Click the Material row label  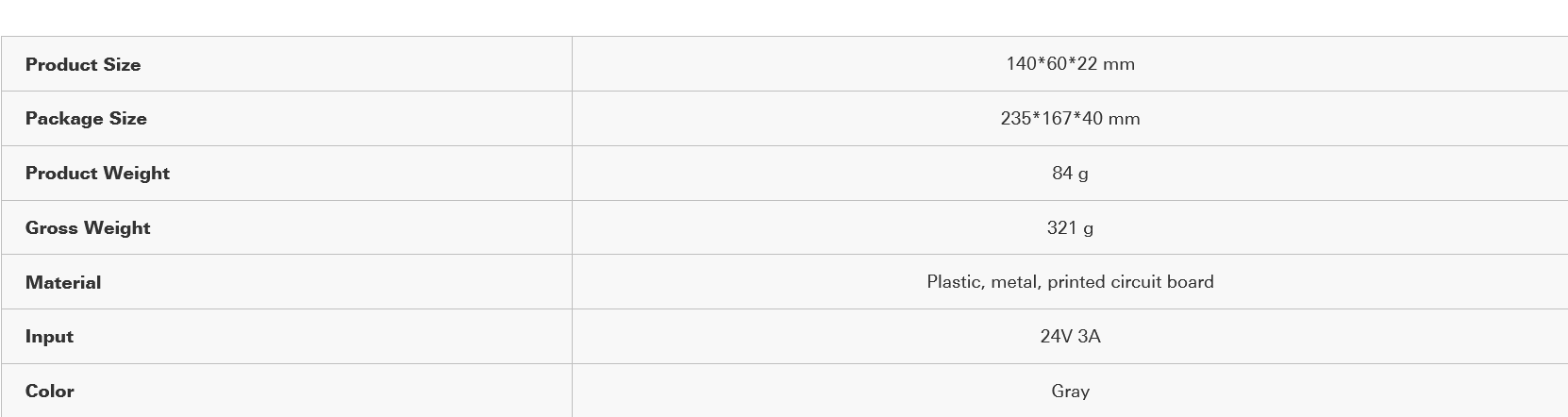pos(63,283)
